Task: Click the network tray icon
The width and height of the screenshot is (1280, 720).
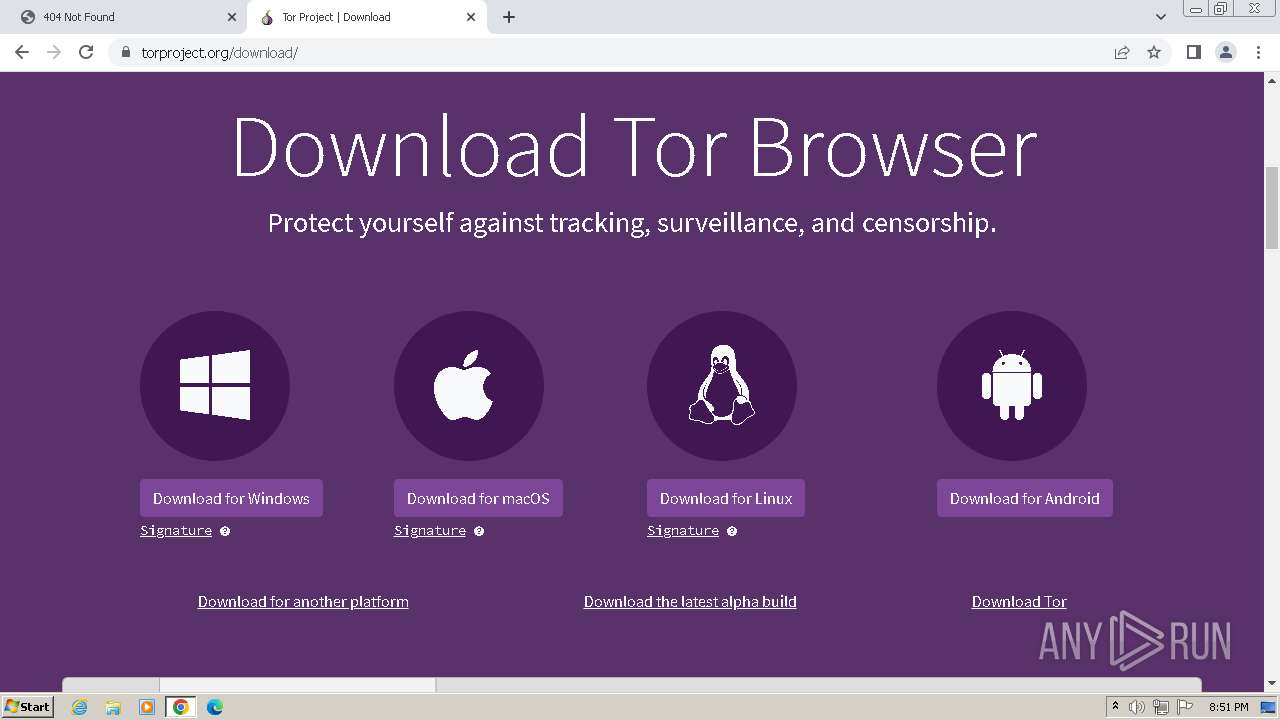Action: 1161,707
